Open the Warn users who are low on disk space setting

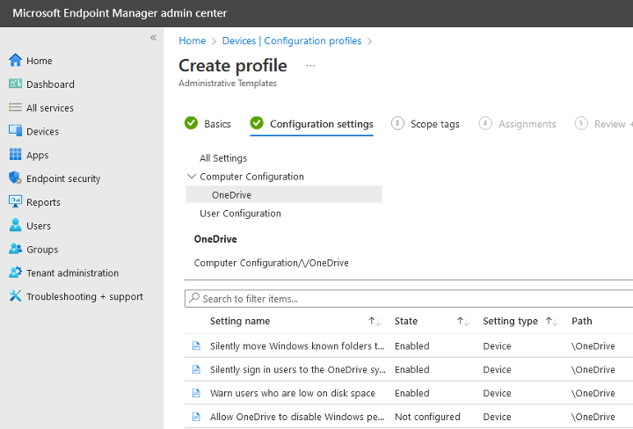[292, 393]
